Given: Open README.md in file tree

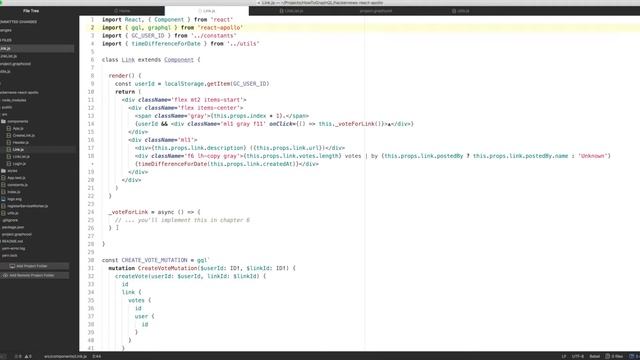Looking at the screenshot, I should coord(12,241).
